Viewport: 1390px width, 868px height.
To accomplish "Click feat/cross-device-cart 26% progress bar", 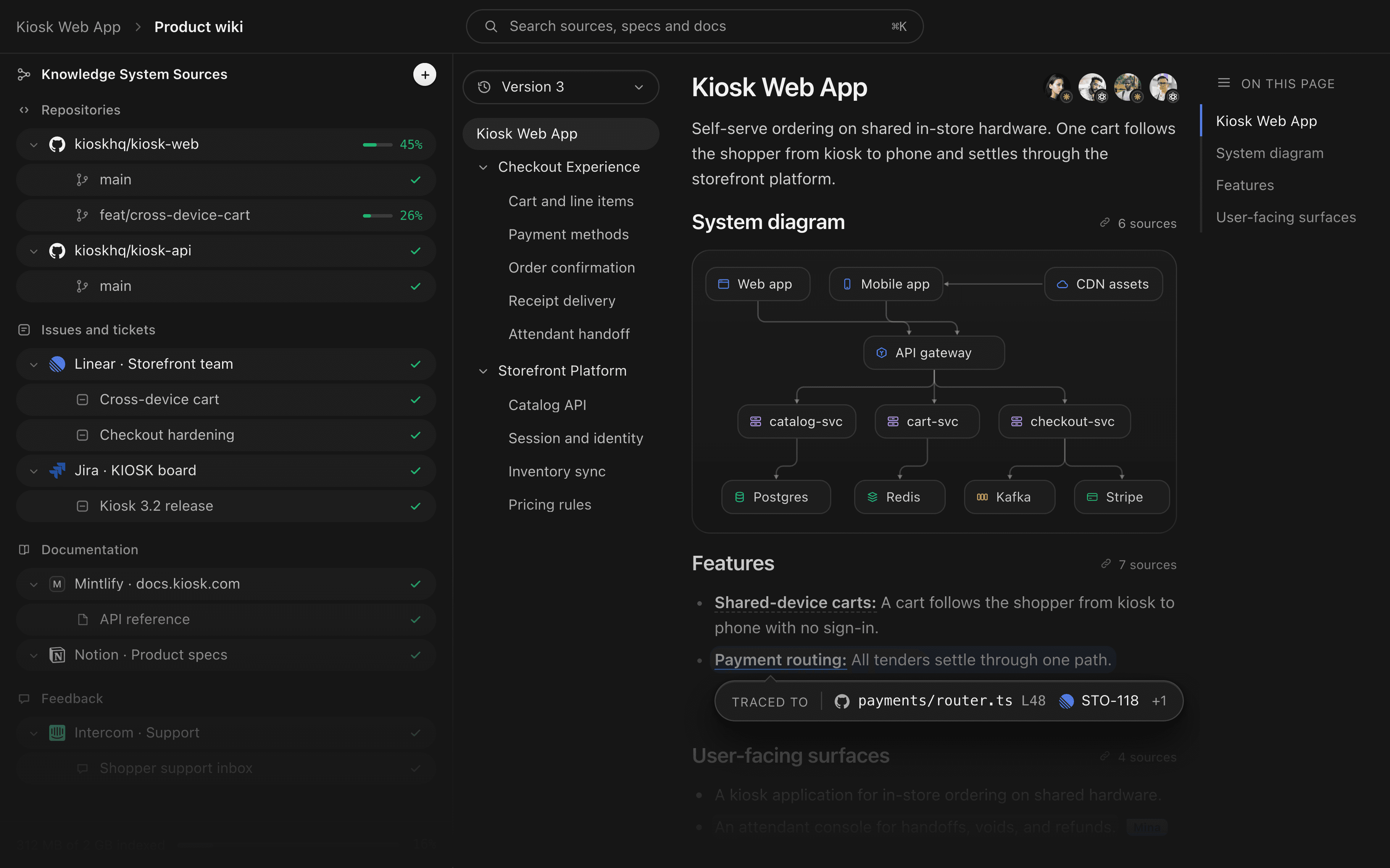I will [x=377, y=216].
